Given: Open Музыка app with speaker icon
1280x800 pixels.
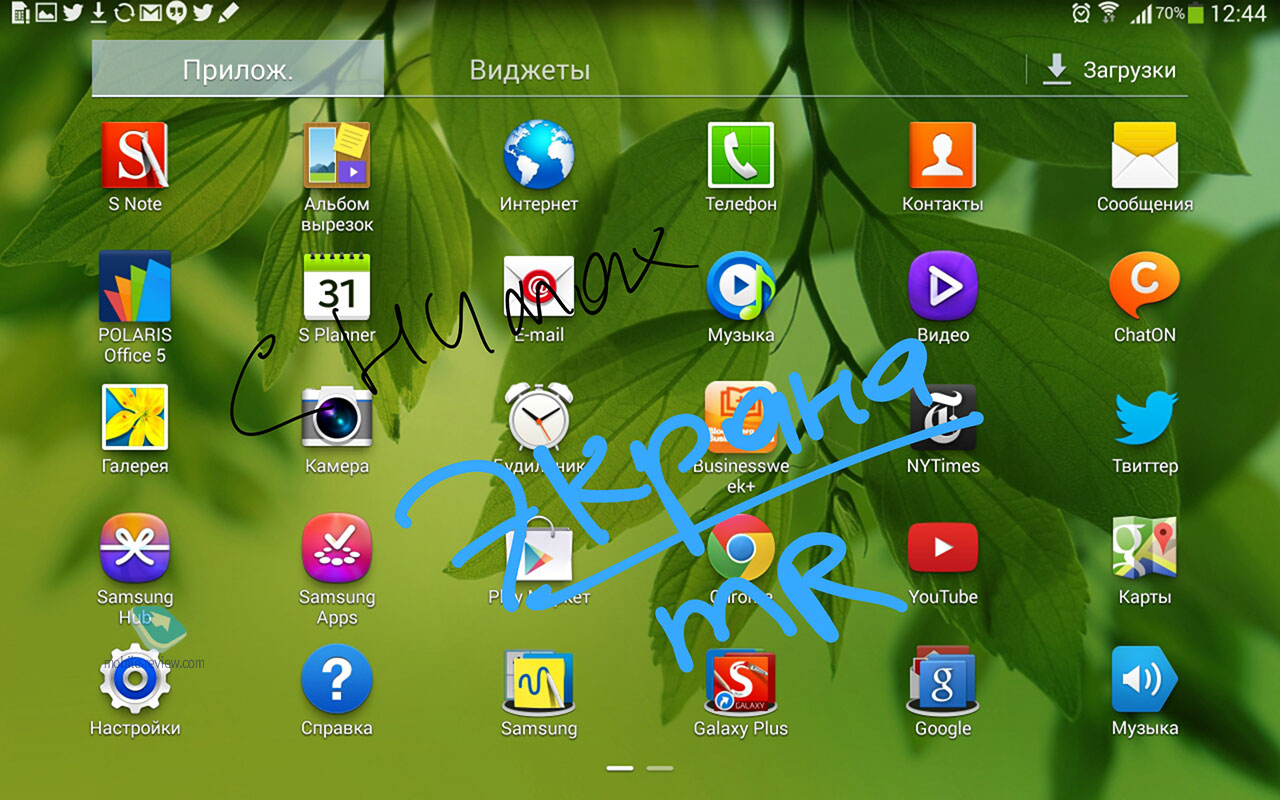Looking at the screenshot, I should 1145,679.
